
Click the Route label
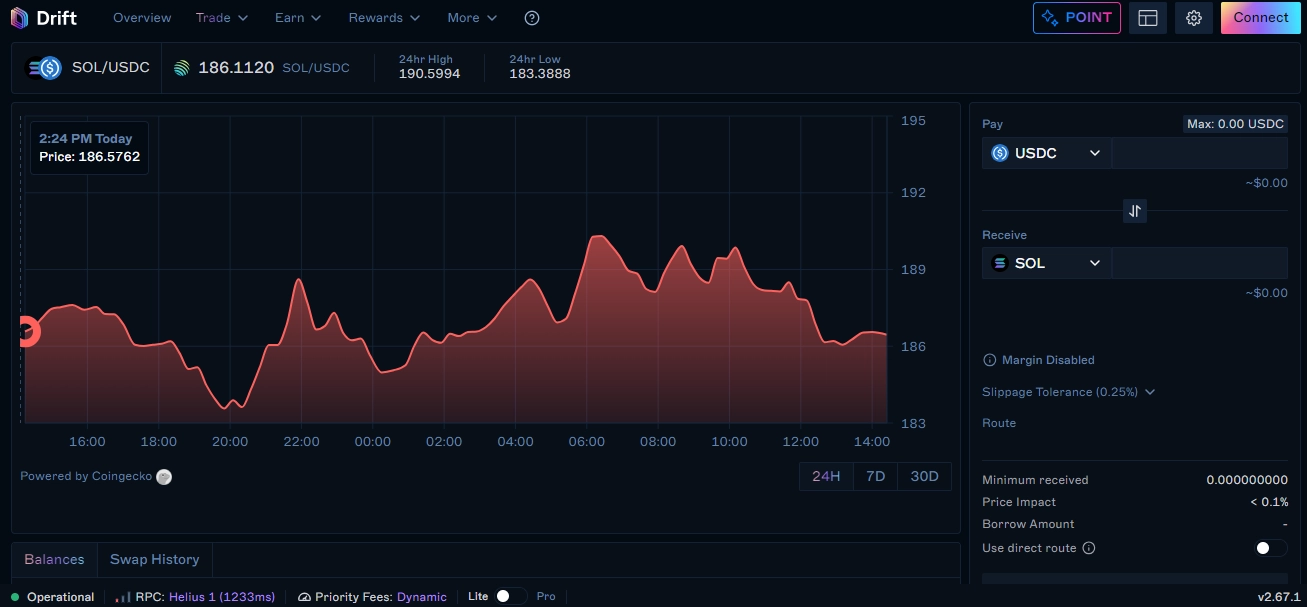999,423
